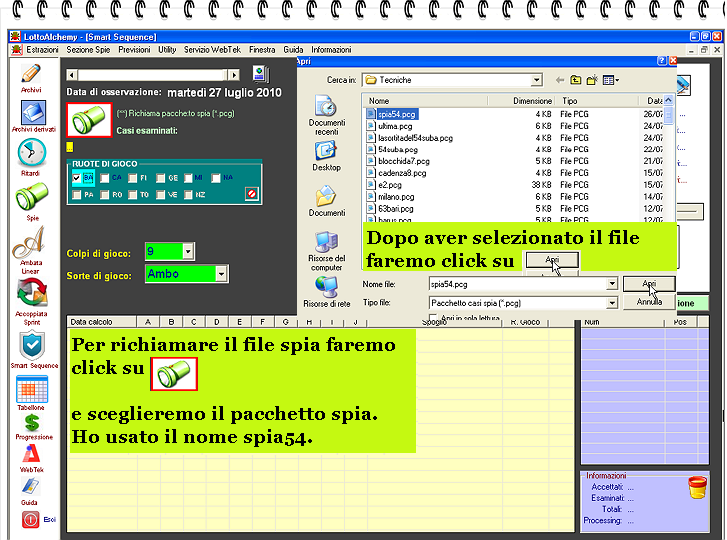Click the dialog help question-mark button

[x=662, y=61]
